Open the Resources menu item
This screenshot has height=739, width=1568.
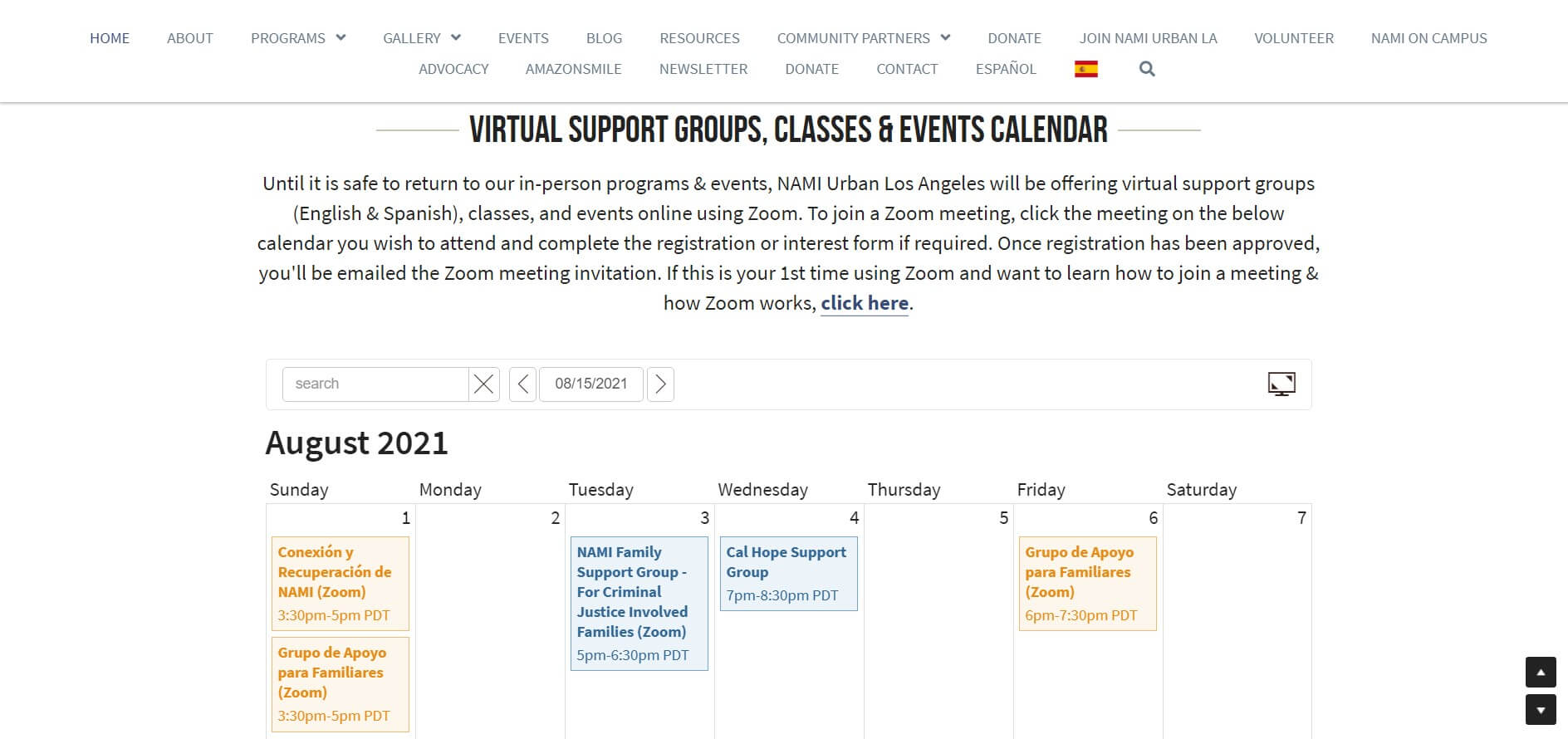(x=699, y=38)
